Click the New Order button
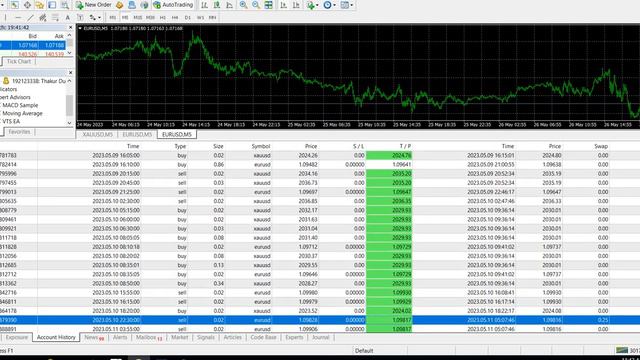This screenshot has width=640, height=360. (93, 5)
